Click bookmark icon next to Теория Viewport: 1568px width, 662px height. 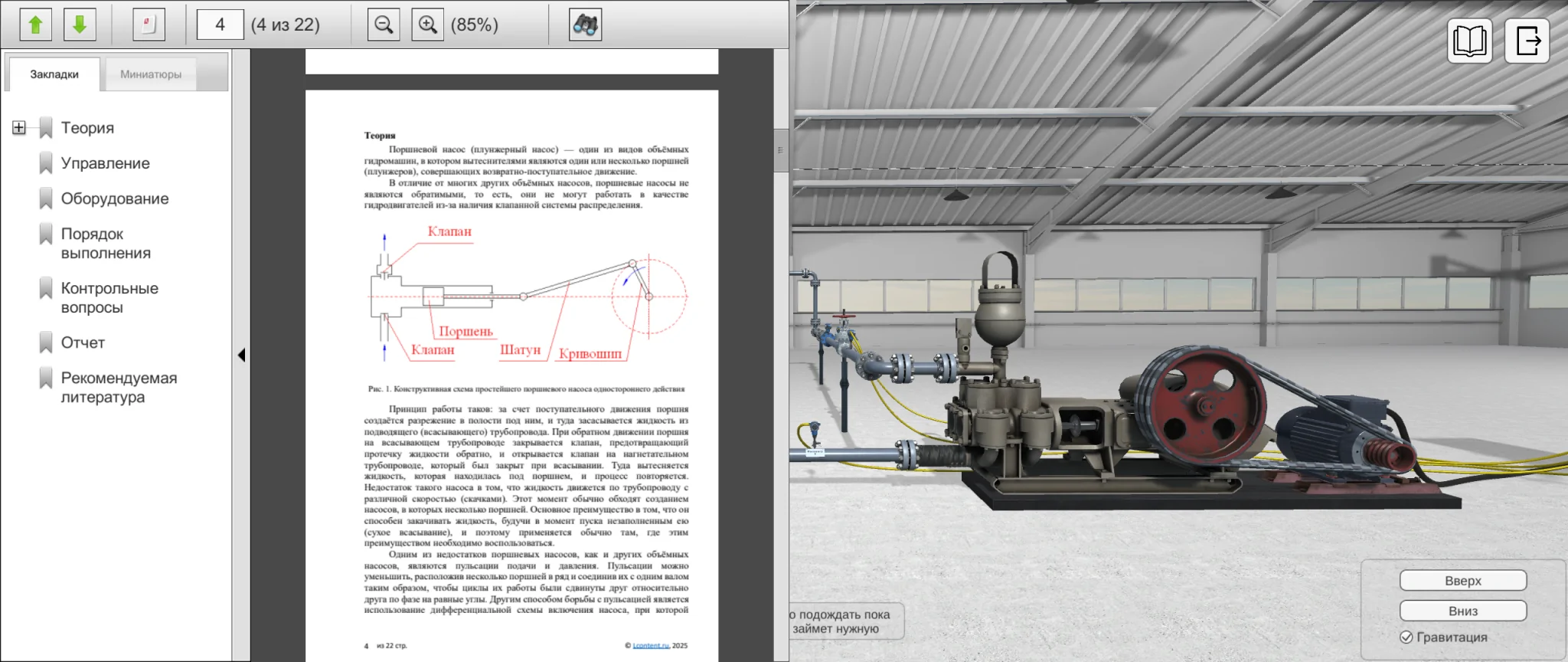46,128
